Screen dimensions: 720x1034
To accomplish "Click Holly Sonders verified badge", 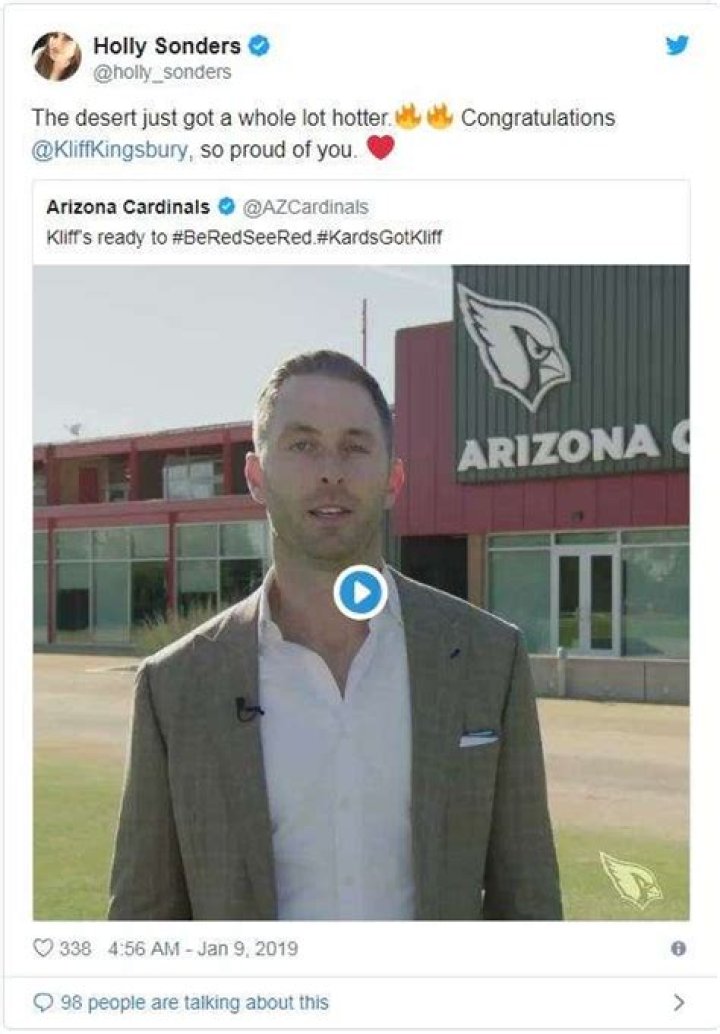I will tap(259, 46).
